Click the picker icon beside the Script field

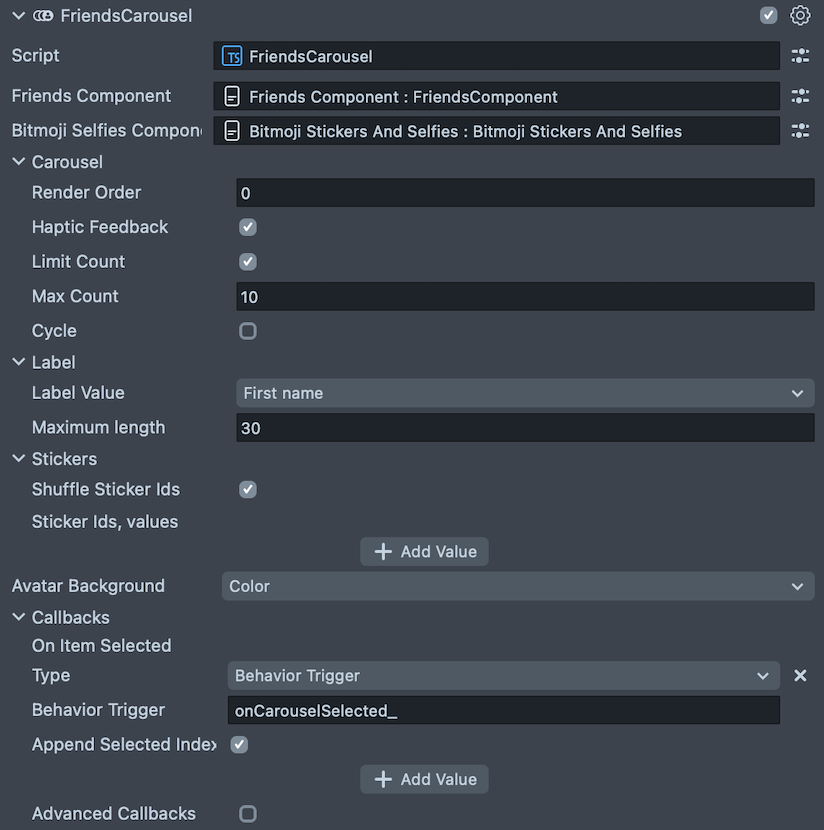coord(800,56)
